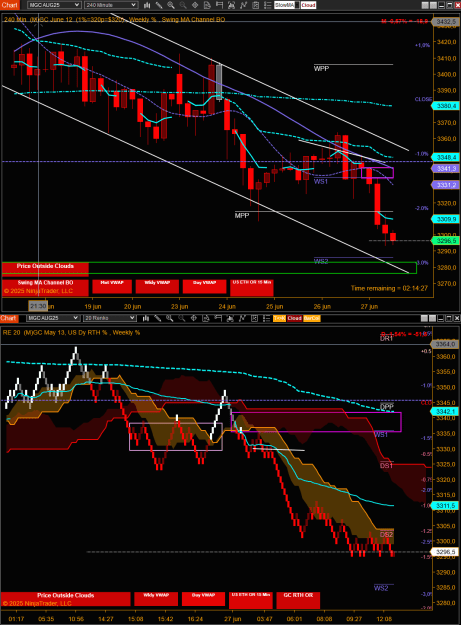Click 27 jun label on the 20 Renko time axis
The image size is (461, 625).
click(232, 619)
